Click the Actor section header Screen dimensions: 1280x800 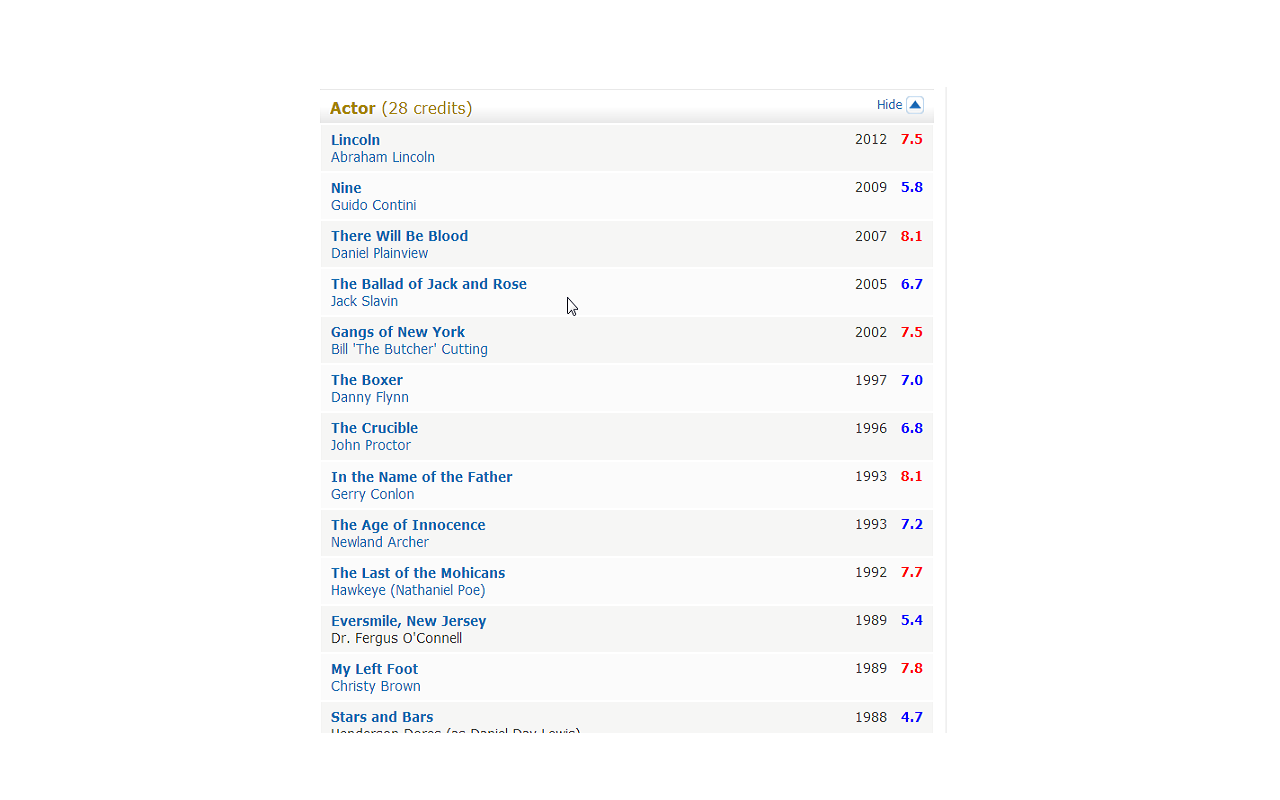point(352,108)
